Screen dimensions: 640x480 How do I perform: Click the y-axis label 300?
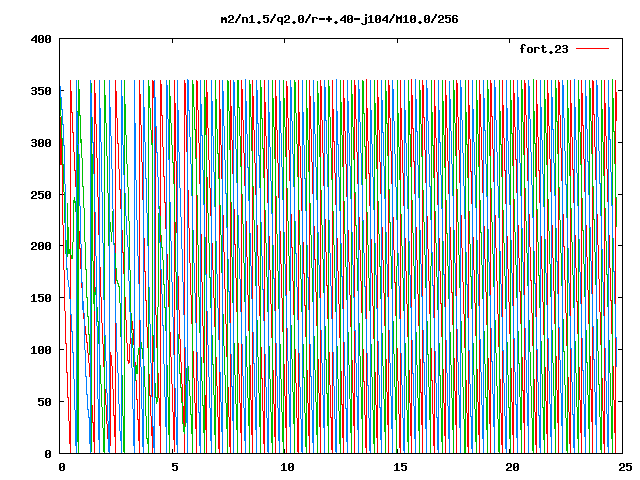click(41, 143)
